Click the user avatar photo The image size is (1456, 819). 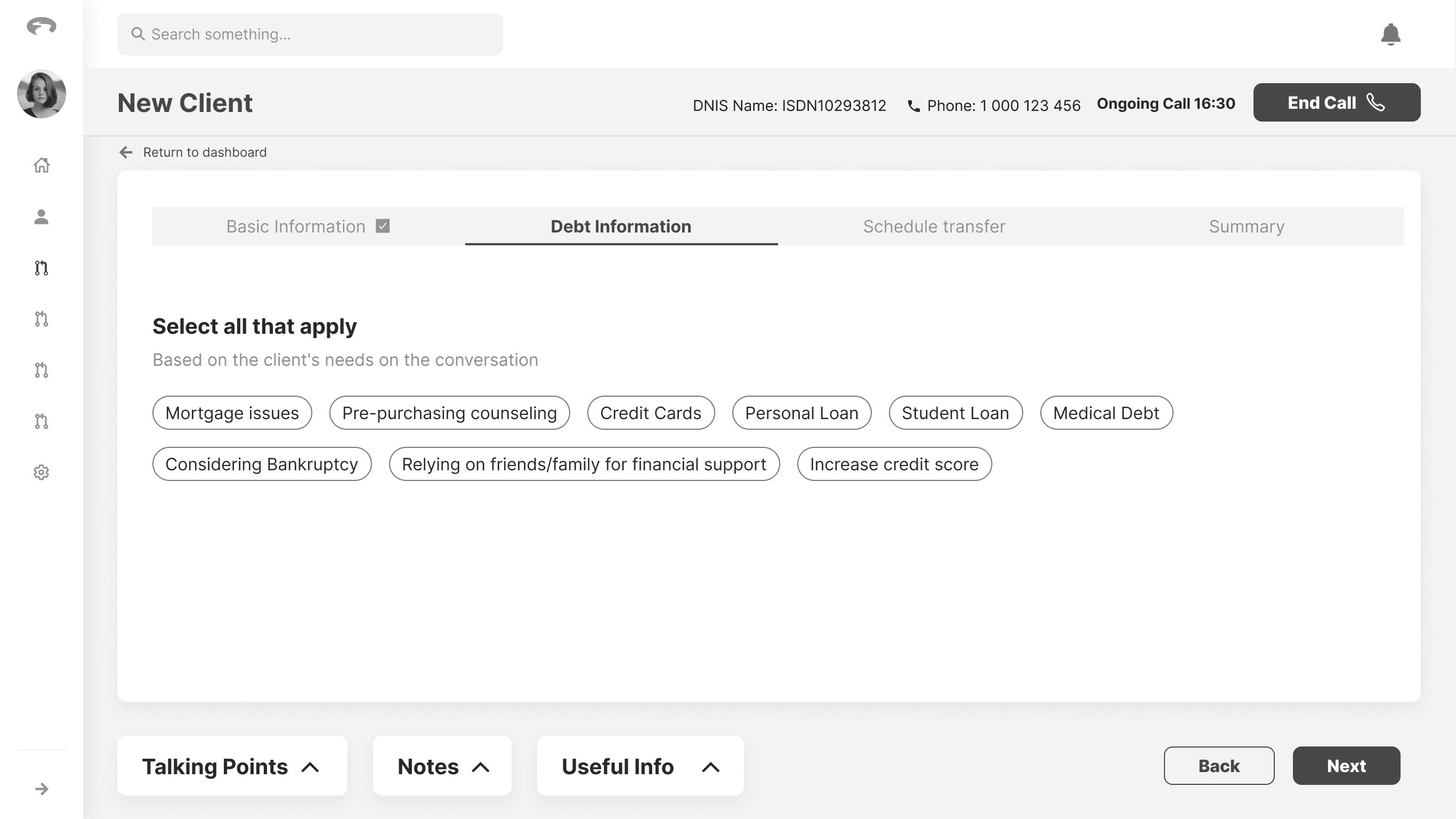[41, 94]
